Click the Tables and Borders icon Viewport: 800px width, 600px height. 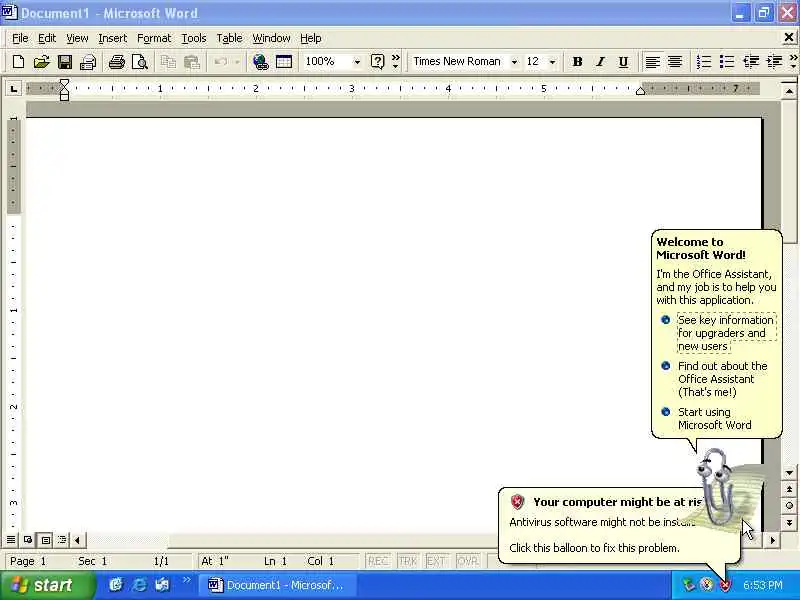[x=284, y=62]
